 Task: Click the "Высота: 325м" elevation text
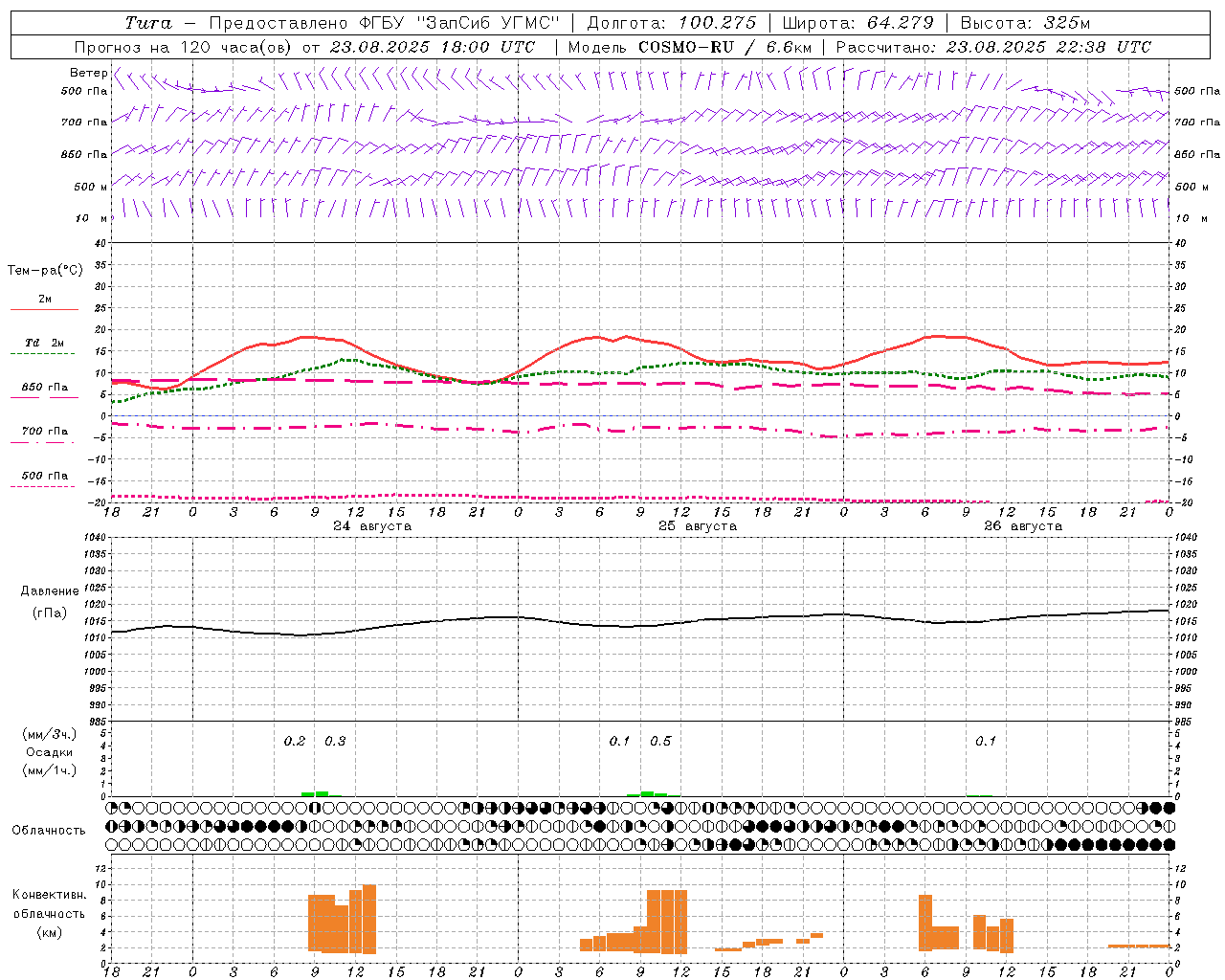pyautogui.click(x=1025, y=23)
